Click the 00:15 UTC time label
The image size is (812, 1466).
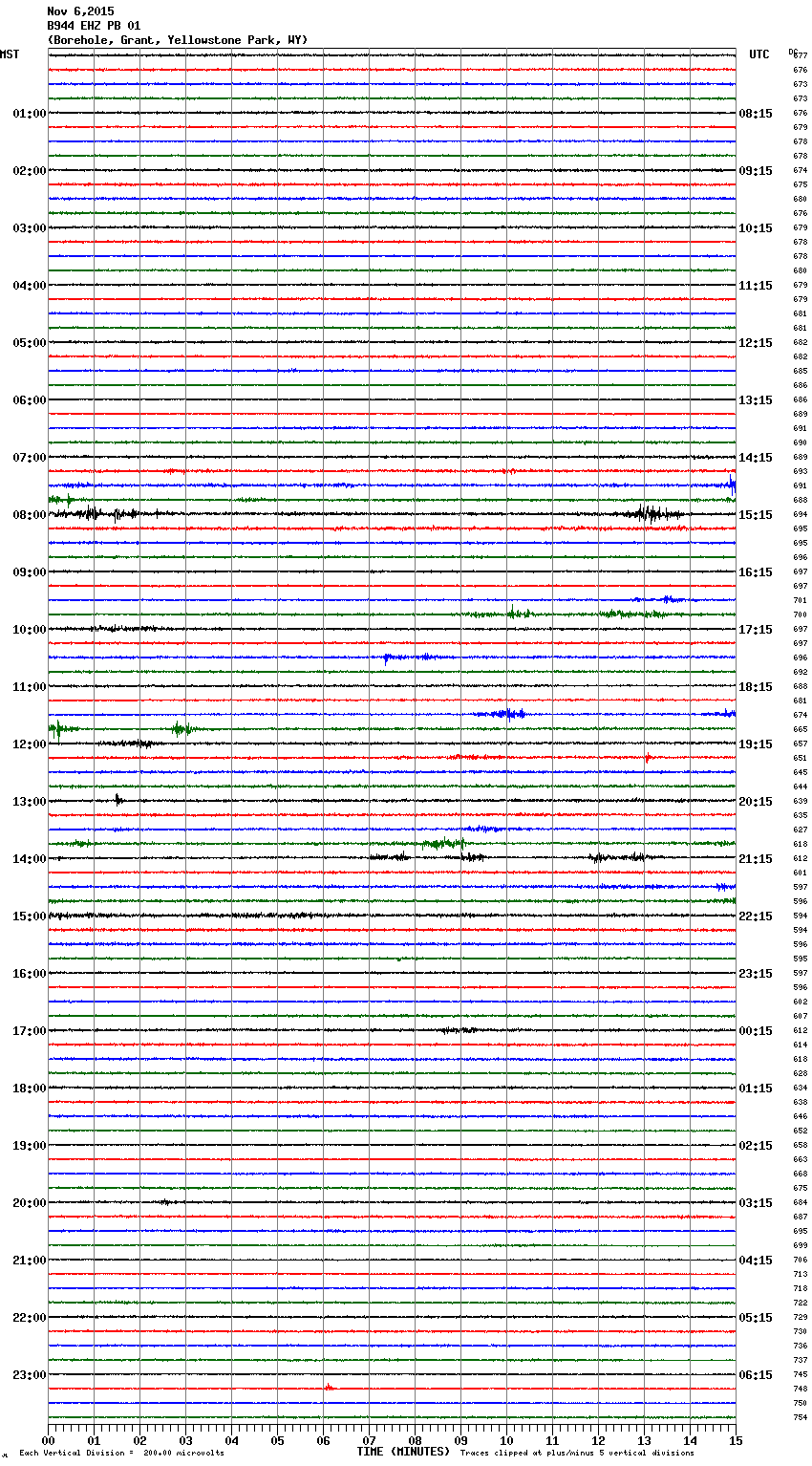click(756, 1031)
